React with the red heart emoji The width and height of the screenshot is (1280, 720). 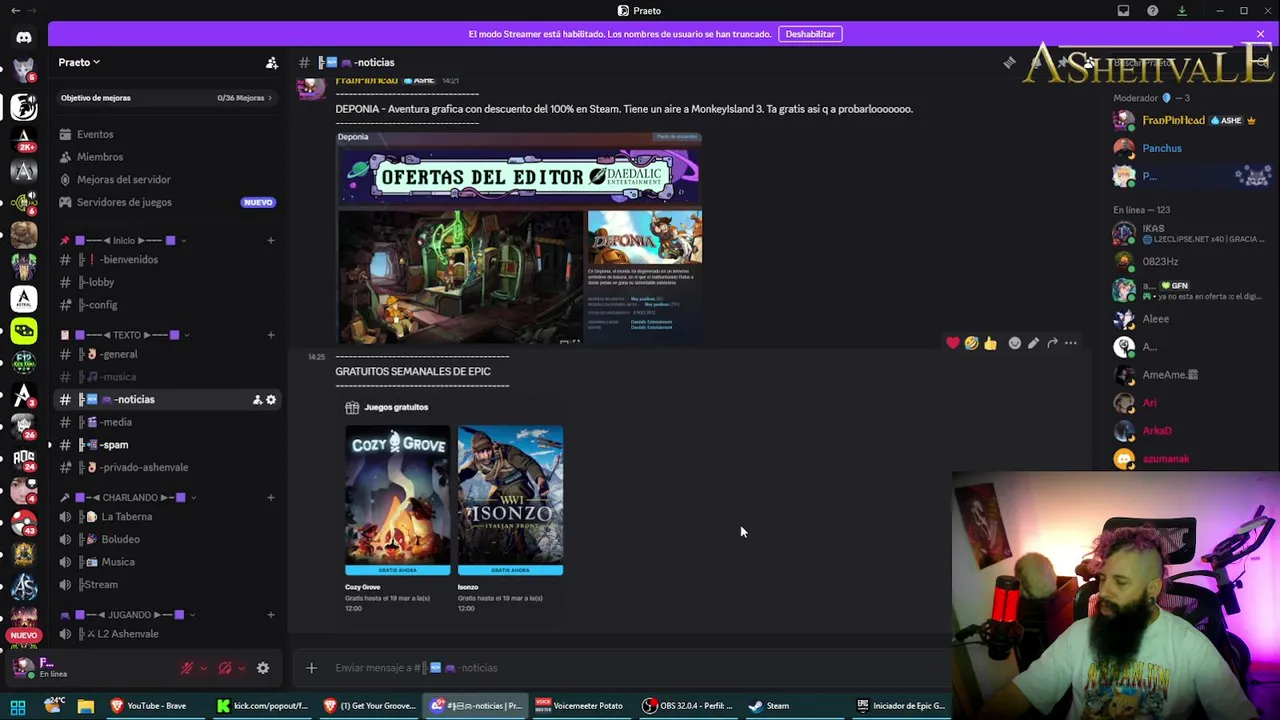click(x=953, y=343)
